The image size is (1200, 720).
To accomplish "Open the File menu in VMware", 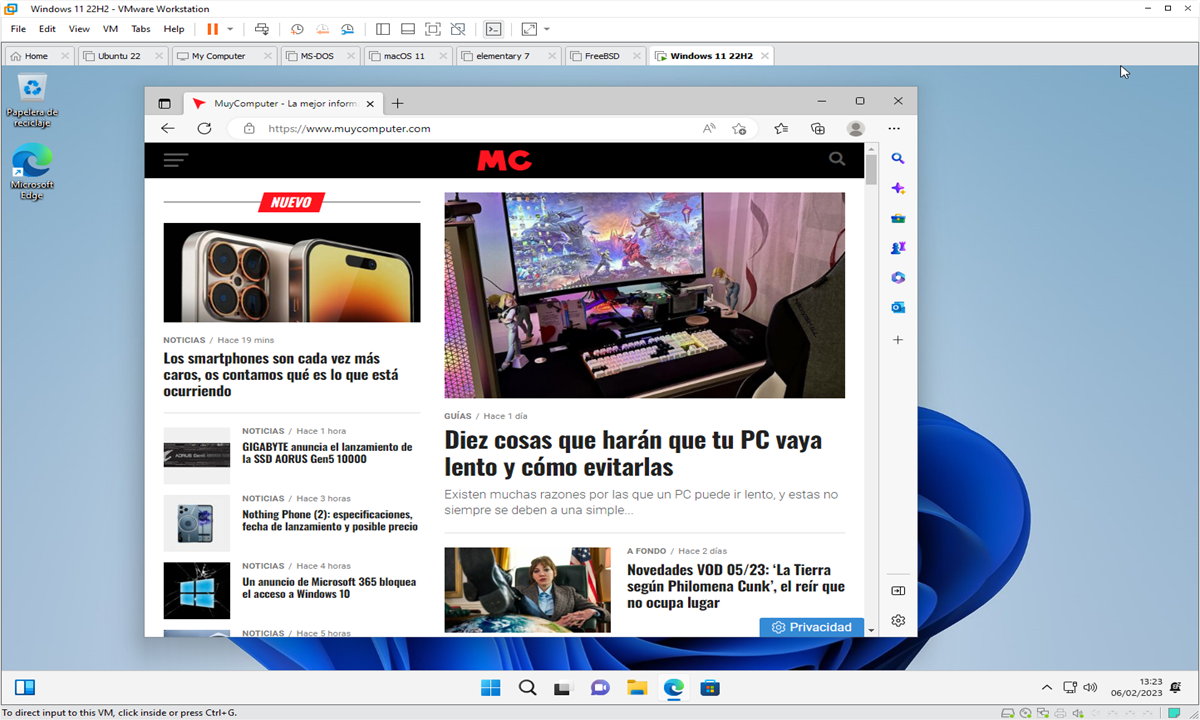I will tap(18, 29).
